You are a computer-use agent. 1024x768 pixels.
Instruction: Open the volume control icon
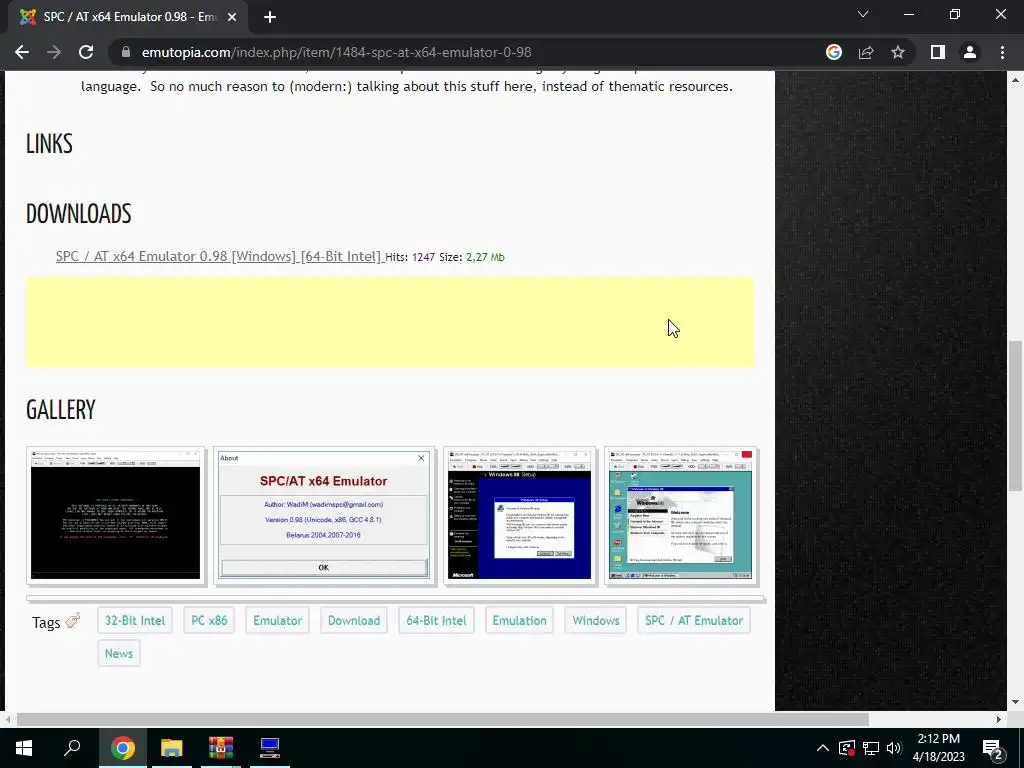894,748
